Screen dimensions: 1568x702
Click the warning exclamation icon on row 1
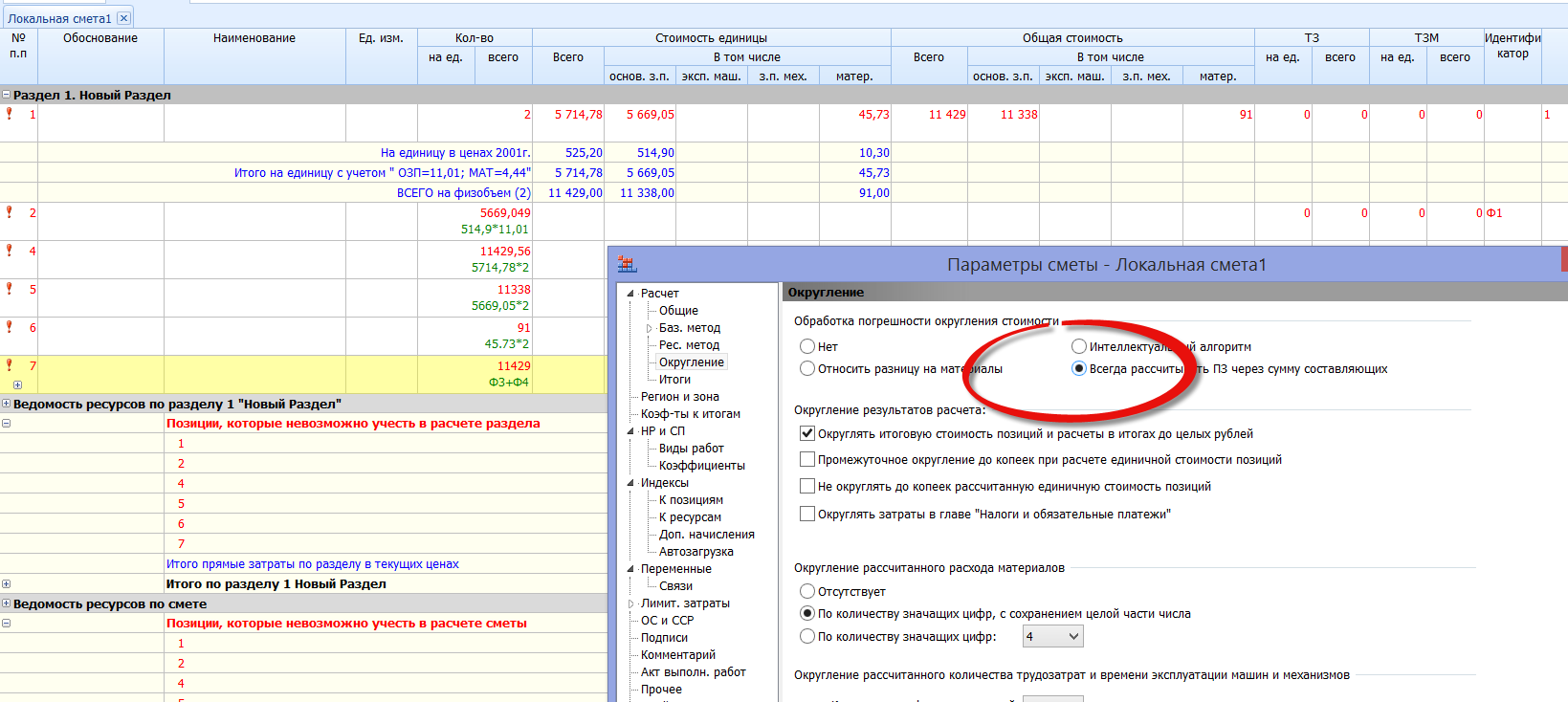click(x=10, y=114)
